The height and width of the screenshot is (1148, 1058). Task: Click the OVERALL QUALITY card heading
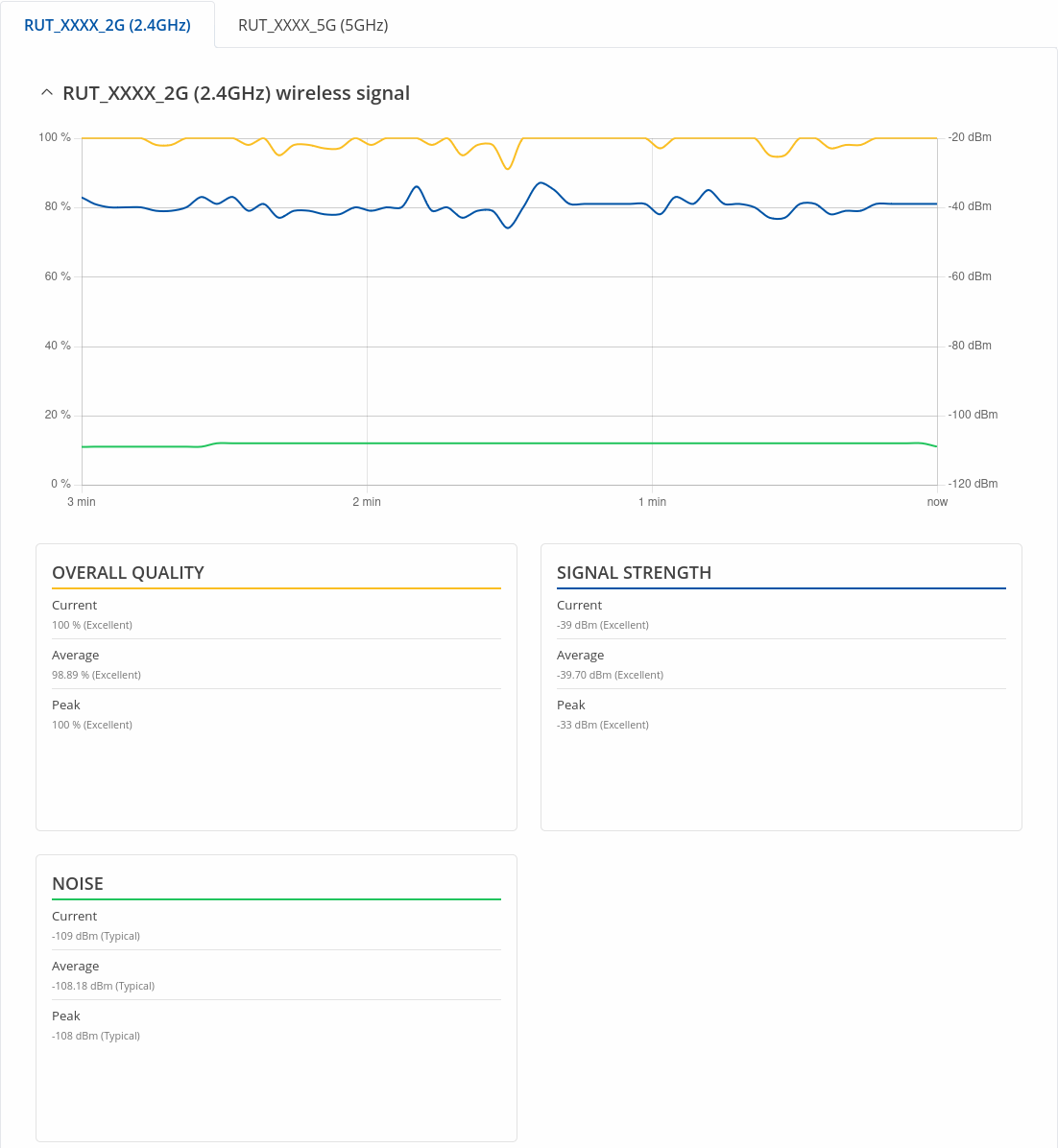[128, 573]
